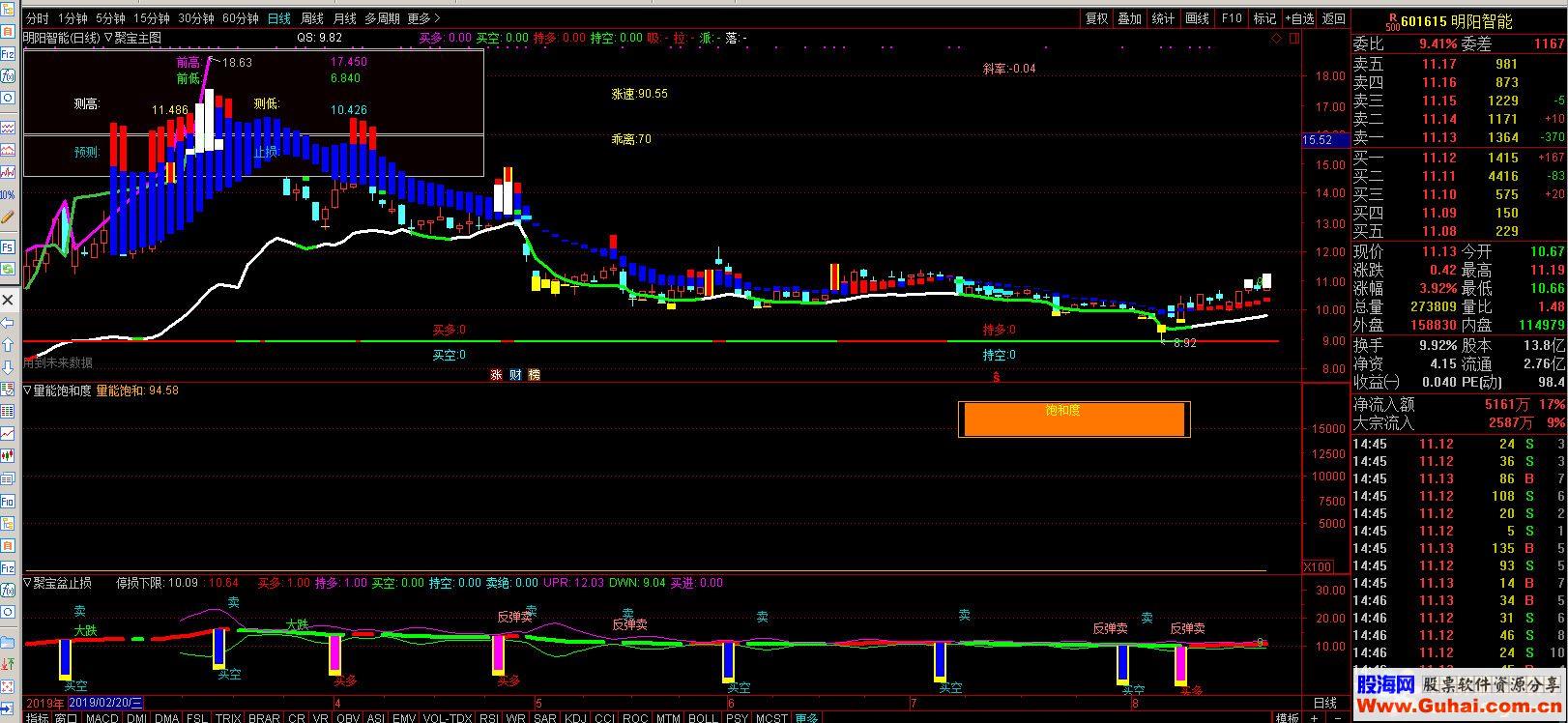Switch sub-chart to BOLL indicator

tap(703, 717)
